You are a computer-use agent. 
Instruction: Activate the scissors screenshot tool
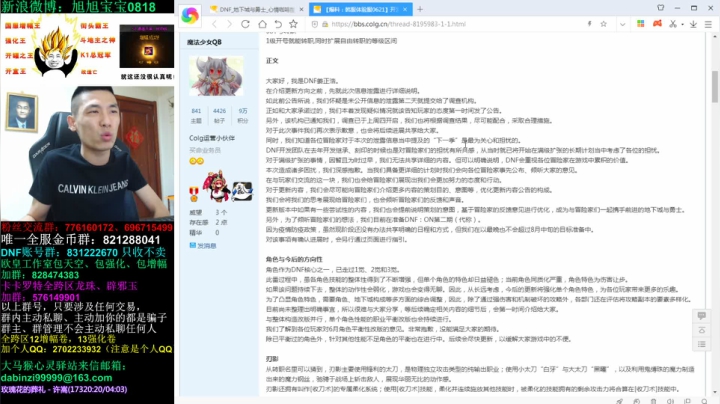673,24
